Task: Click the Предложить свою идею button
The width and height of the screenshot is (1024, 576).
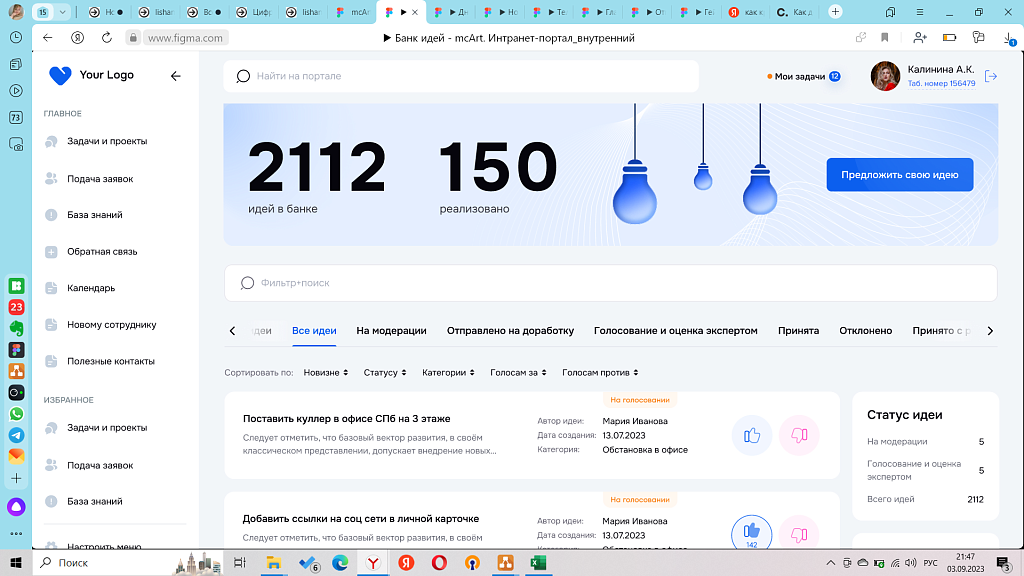Action: 898,173
